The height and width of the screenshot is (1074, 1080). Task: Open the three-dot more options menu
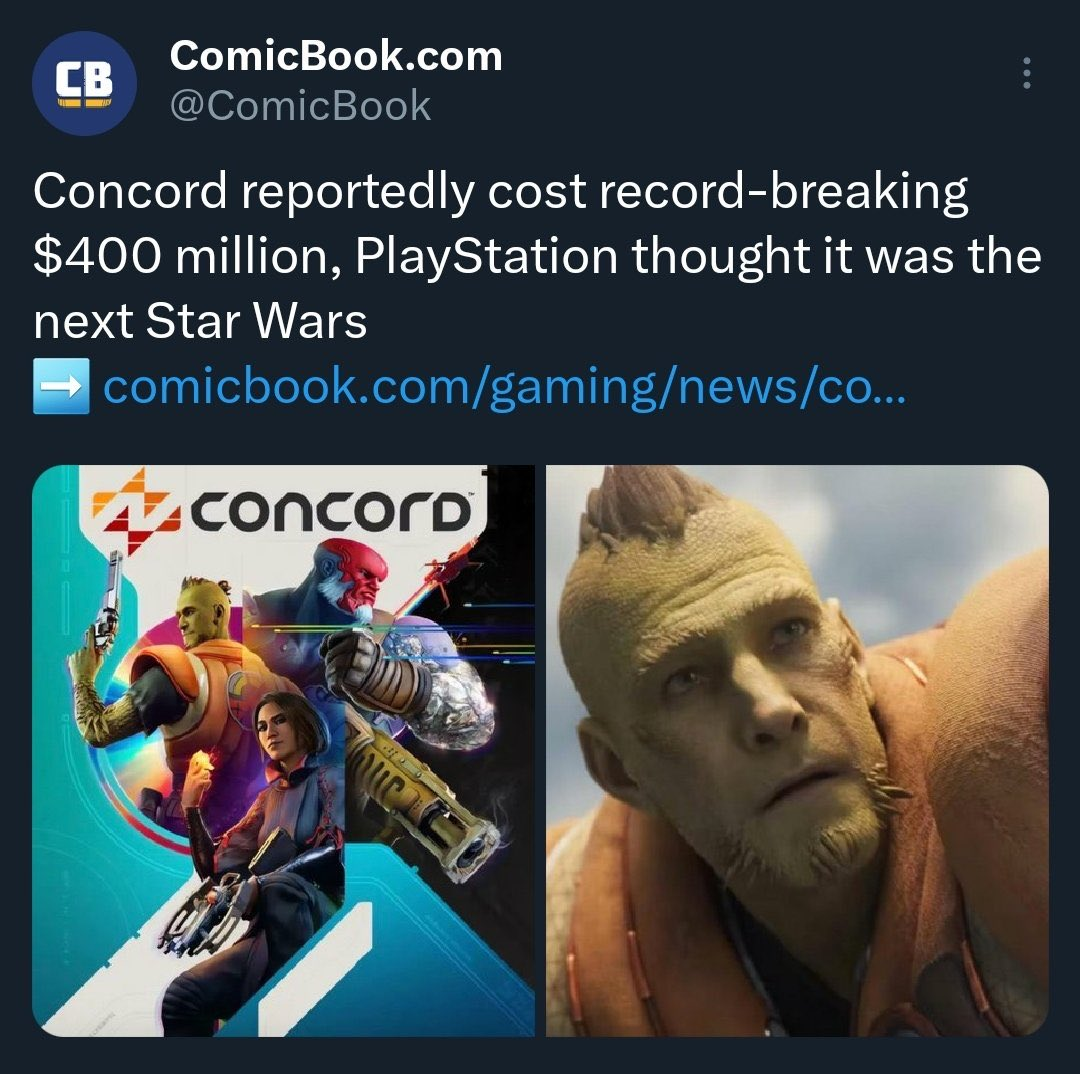[x=1027, y=73]
